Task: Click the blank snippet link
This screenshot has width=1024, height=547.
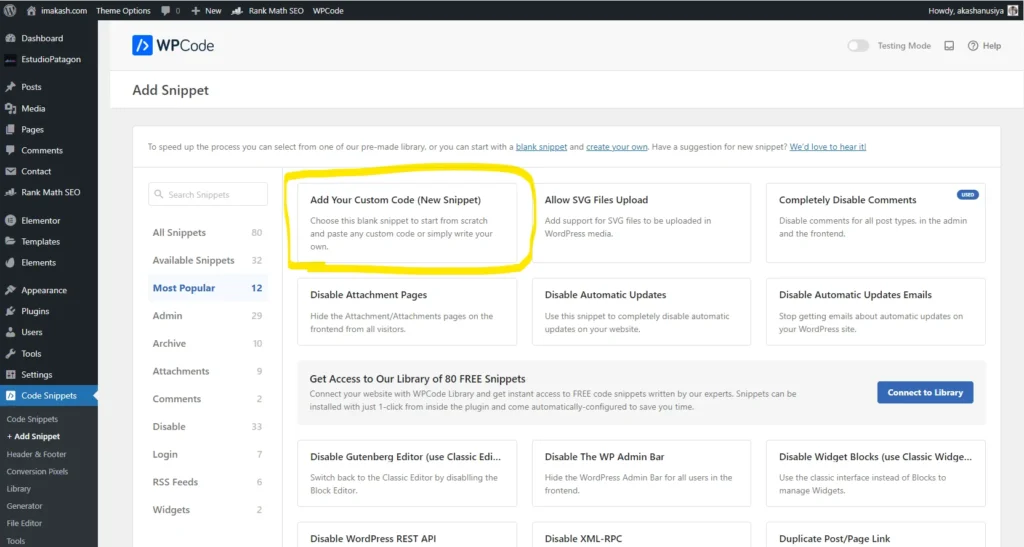Action: point(541,147)
